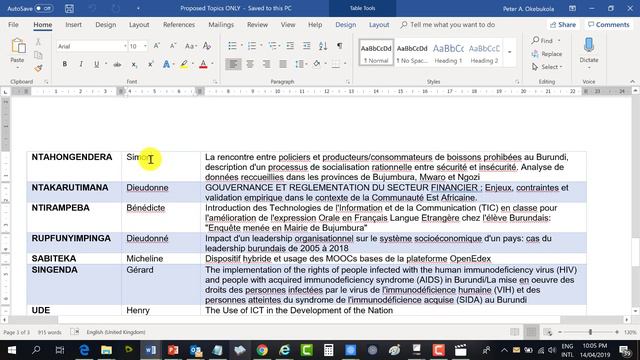The width and height of the screenshot is (640, 360).
Task: Align text to the left
Action: pyautogui.click(x=233, y=64)
